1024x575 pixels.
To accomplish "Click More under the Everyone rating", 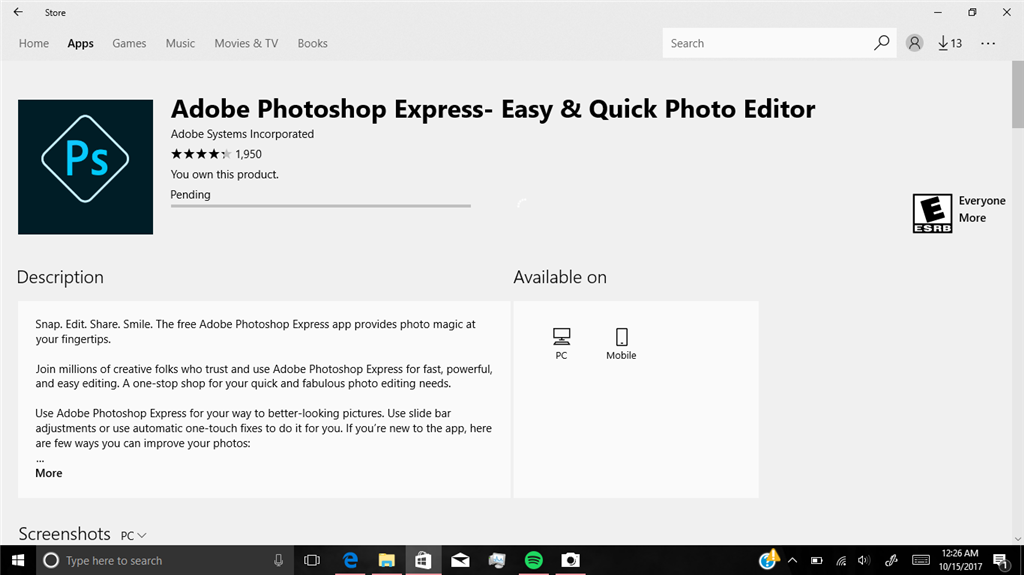I will point(972,218).
